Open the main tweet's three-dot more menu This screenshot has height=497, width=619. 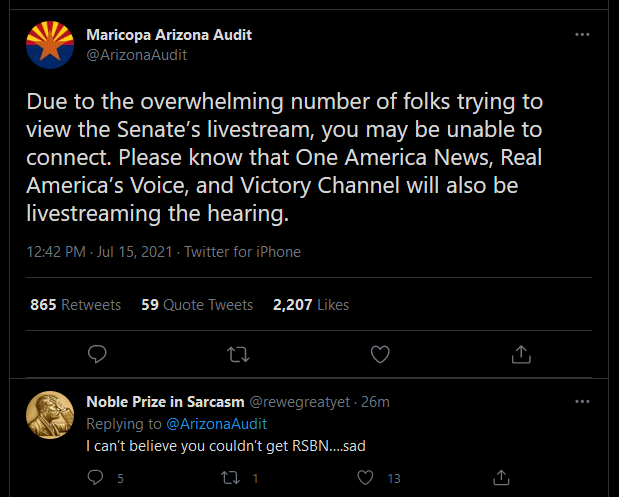pyautogui.click(x=582, y=35)
